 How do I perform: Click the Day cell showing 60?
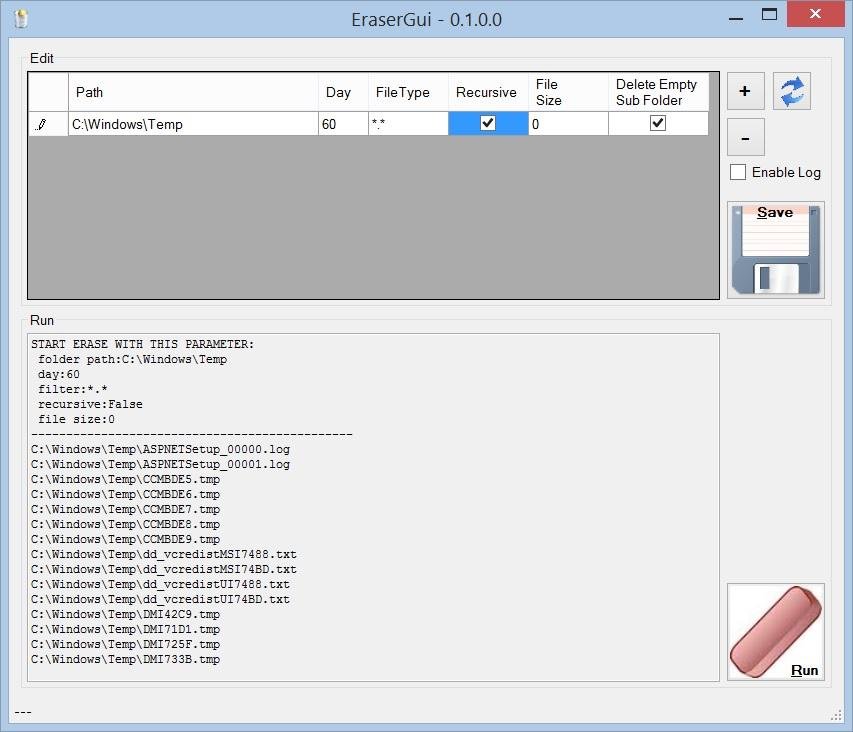point(340,123)
